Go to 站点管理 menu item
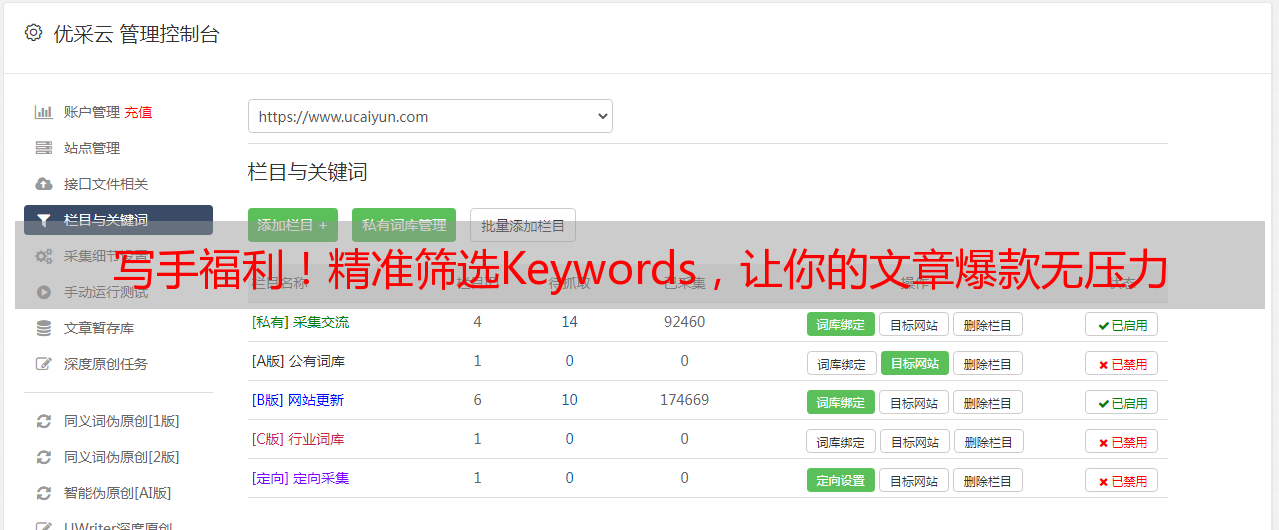The width and height of the screenshot is (1279, 530). click(x=92, y=148)
